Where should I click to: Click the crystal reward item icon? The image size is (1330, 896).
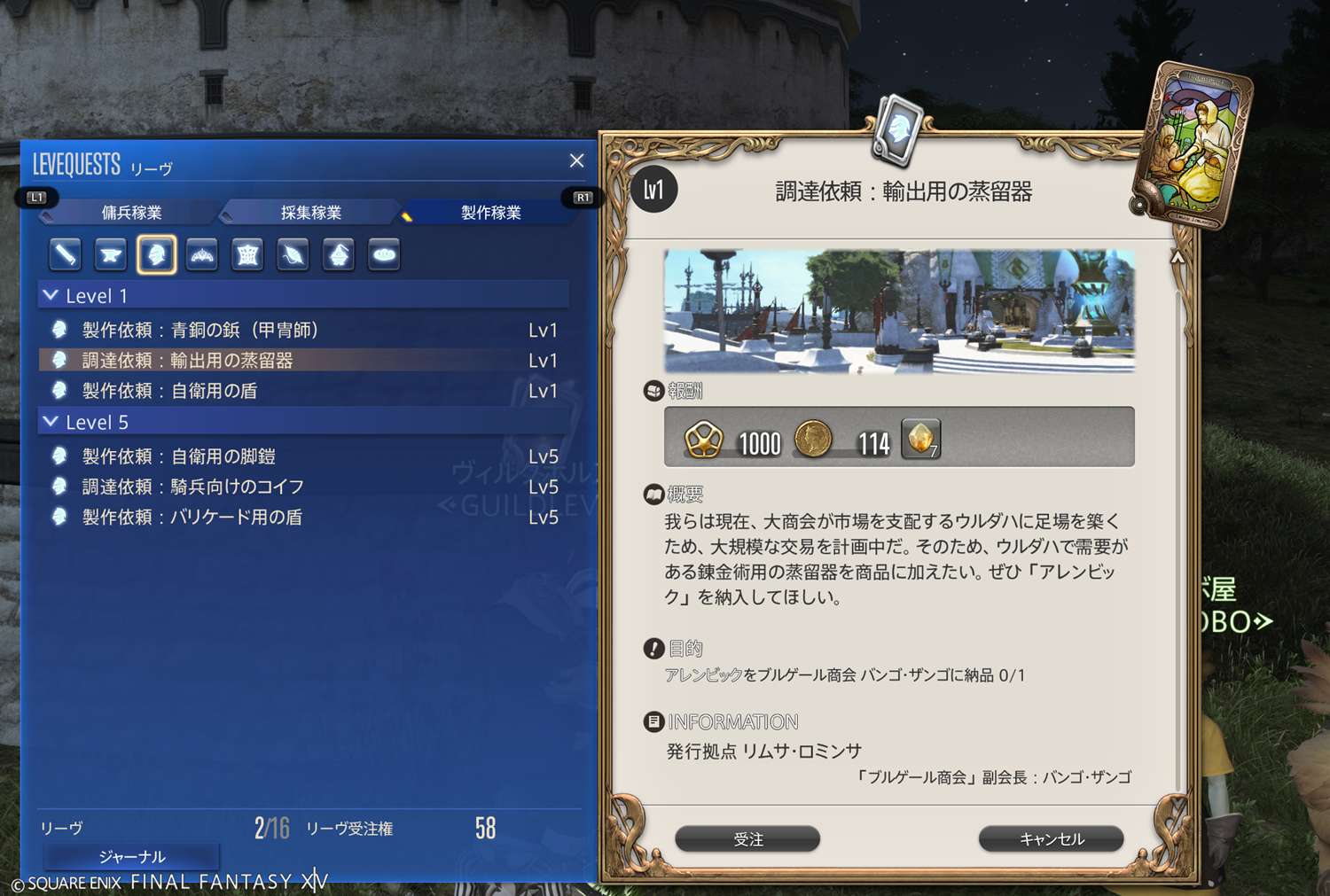pyautogui.click(x=921, y=439)
